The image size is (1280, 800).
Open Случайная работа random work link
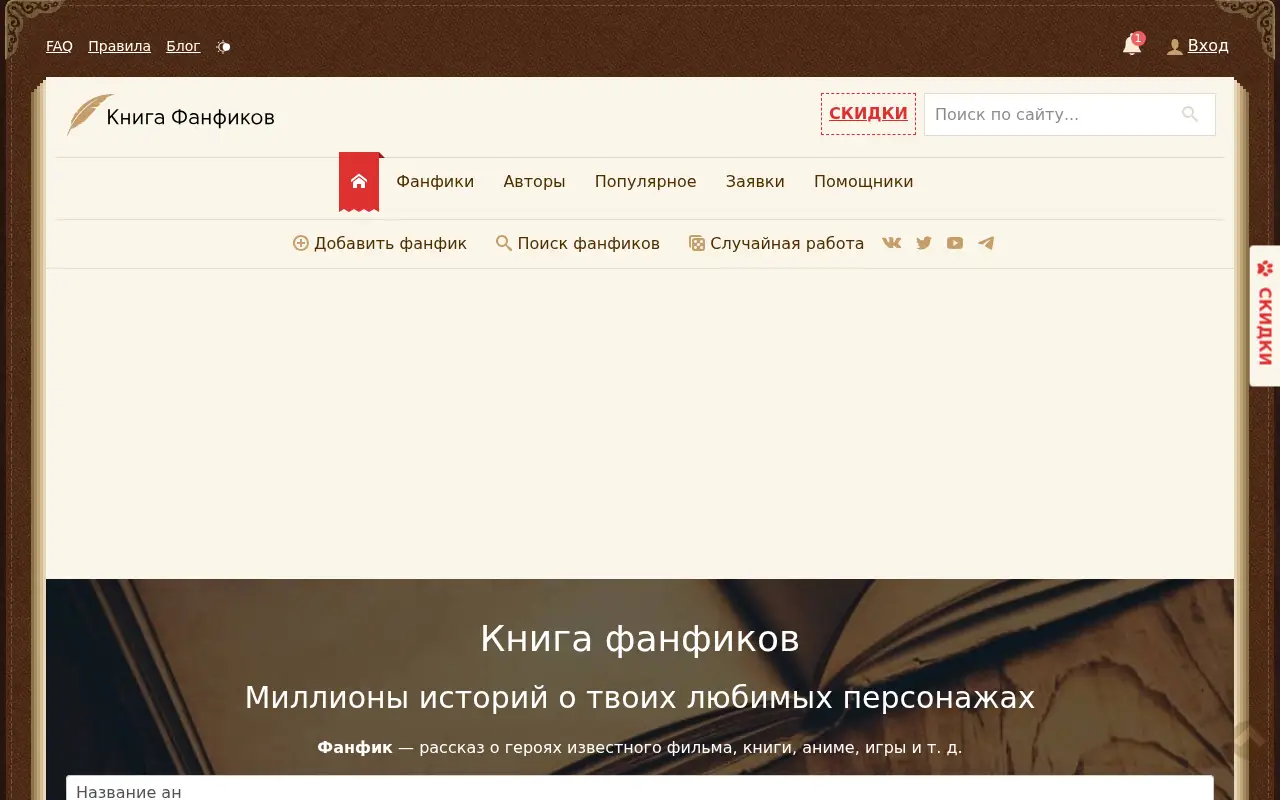point(776,243)
